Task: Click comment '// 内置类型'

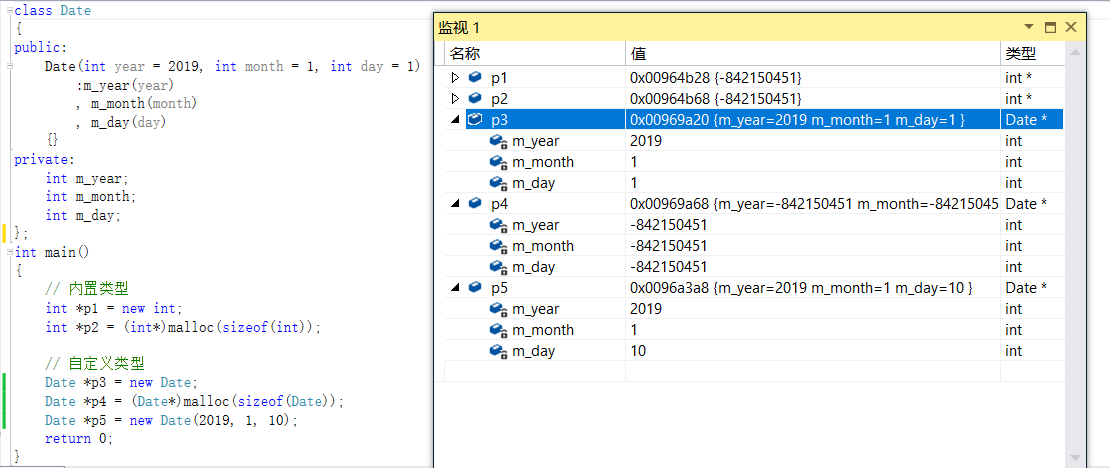Action: point(86,289)
